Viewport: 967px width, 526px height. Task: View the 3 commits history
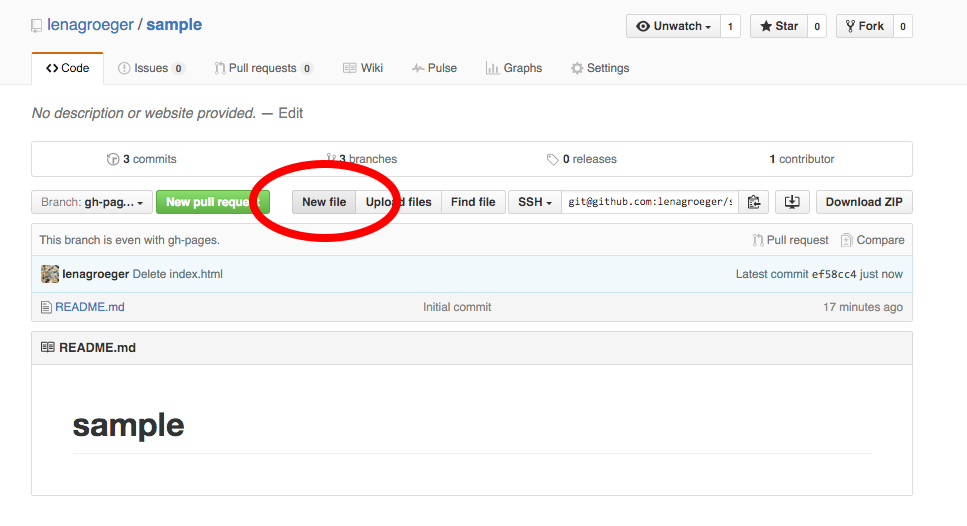pos(141,159)
